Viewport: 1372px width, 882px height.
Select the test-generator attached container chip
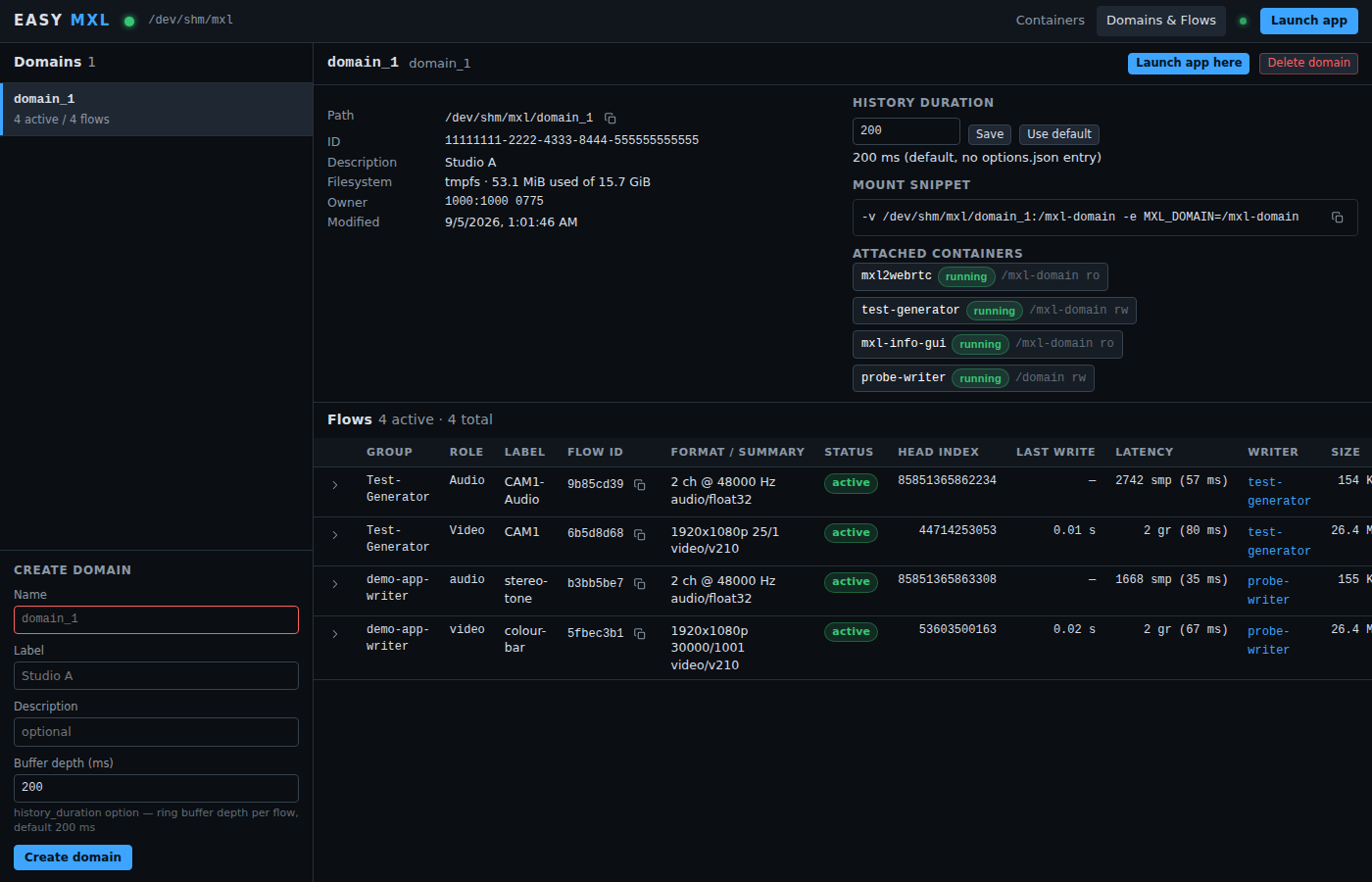[995, 311]
